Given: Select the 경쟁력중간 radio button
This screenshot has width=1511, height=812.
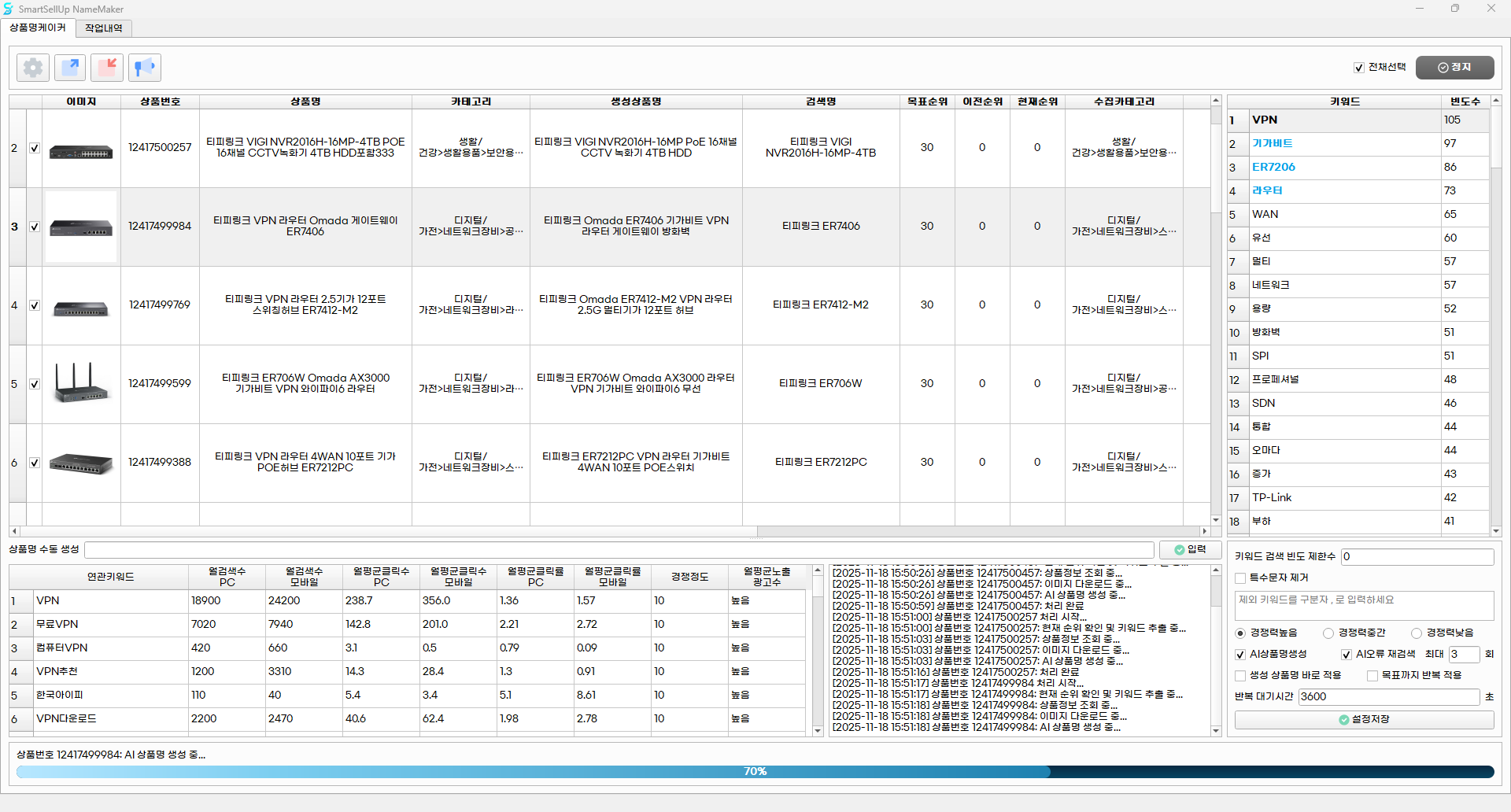Looking at the screenshot, I should (1328, 633).
